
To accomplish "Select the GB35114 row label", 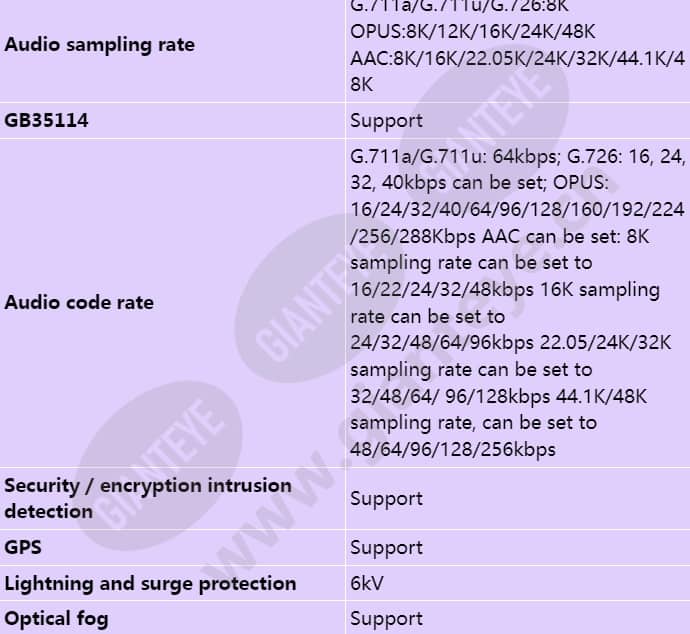I will pyautogui.click(x=46, y=121).
